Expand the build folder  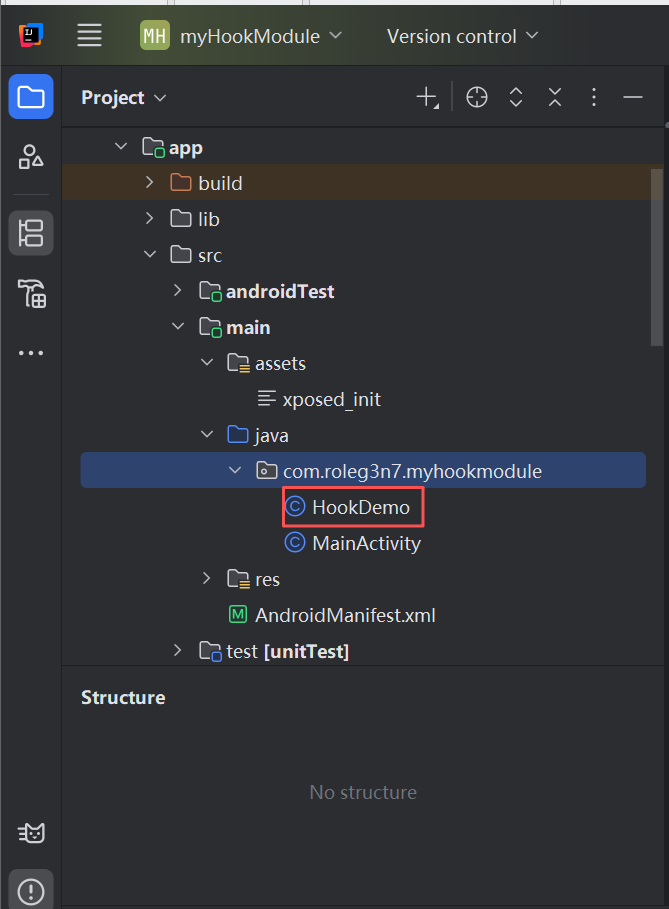pyautogui.click(x=149, y=183)
